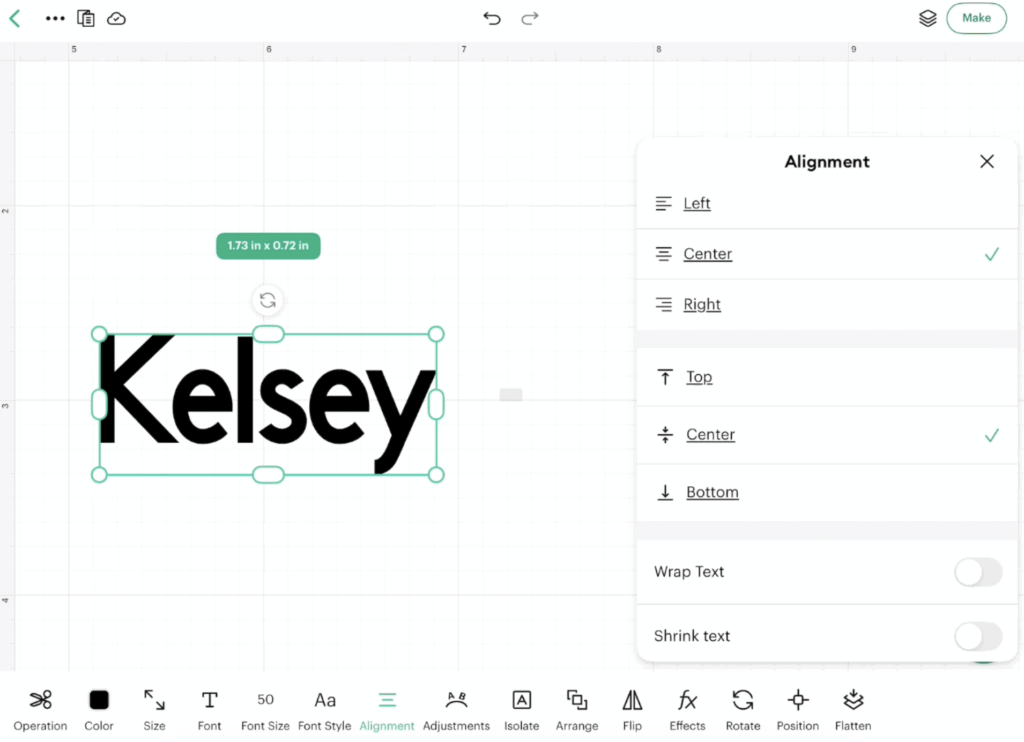The image size is (1024, 742).
Task: Click the rotate handle above Kelsey text
Action: coord(268,300)
